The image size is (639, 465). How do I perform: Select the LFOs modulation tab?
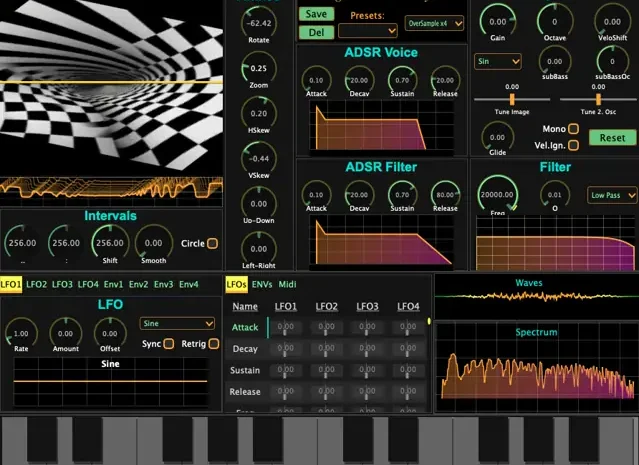[x=236, y=284]
